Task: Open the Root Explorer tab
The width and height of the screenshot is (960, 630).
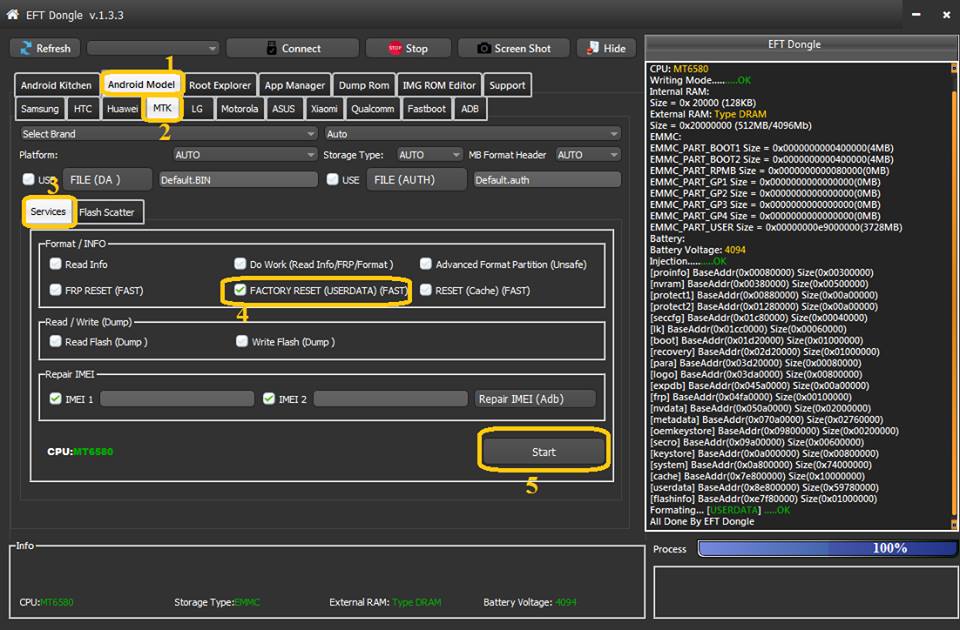Action: point(220,85)
